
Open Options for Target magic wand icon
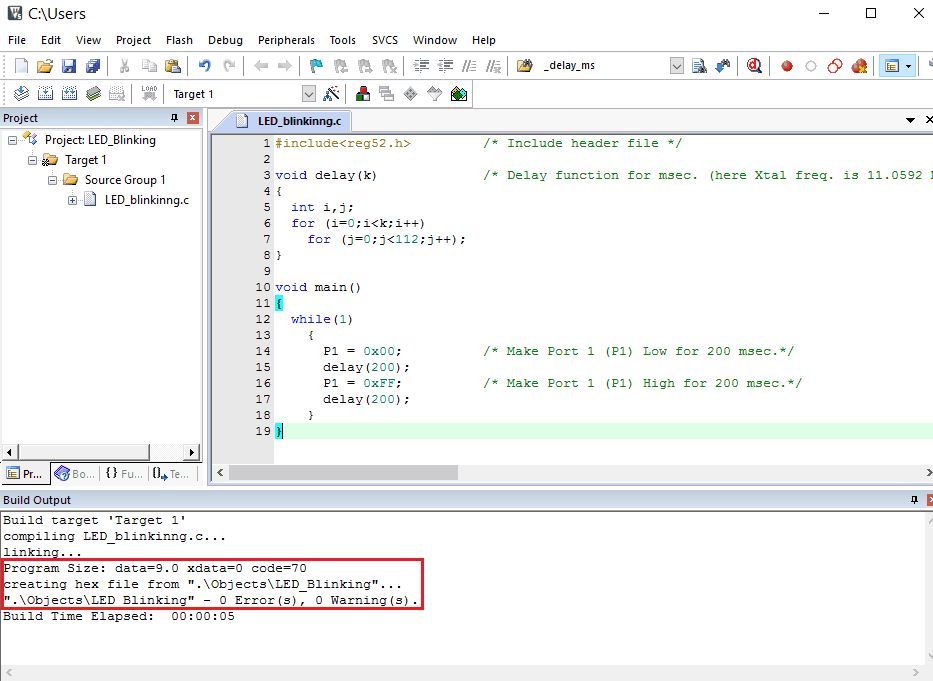332,94
